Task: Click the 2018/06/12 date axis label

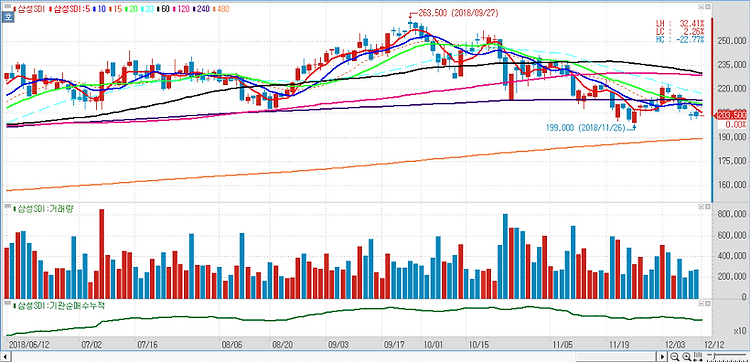Action: pos(29,344)
